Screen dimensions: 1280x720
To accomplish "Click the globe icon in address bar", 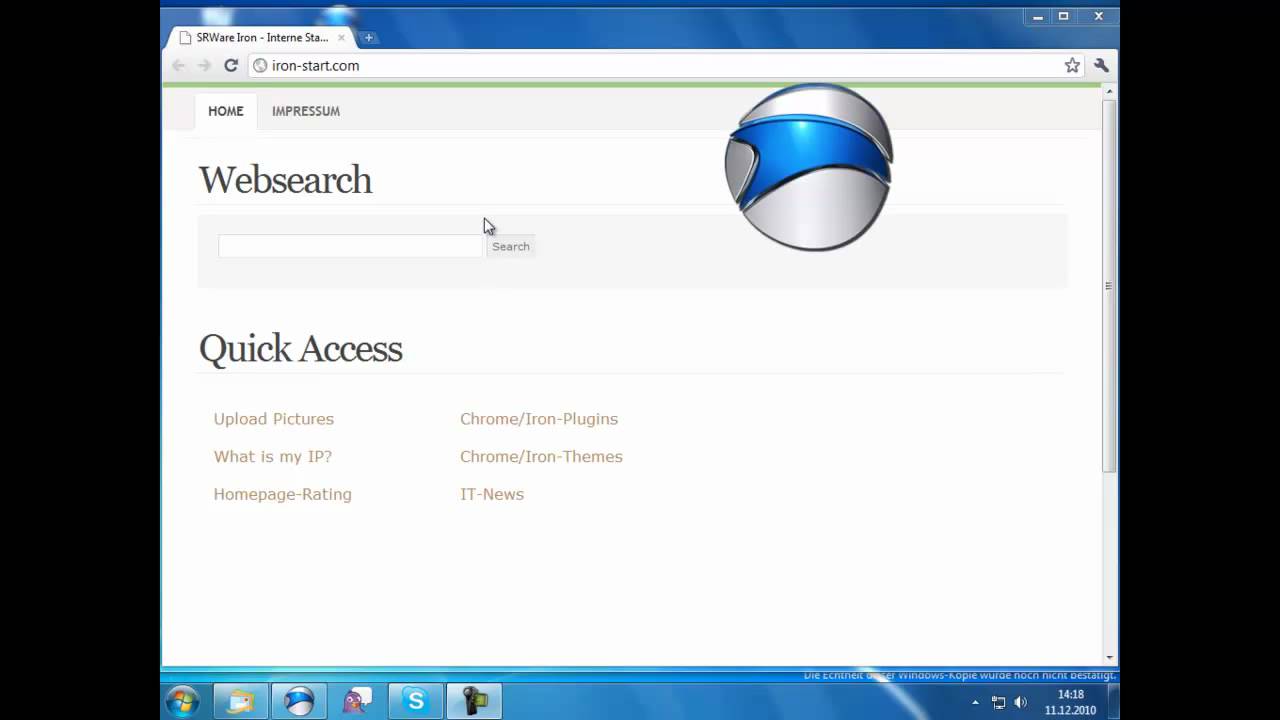I will point(260,65).
